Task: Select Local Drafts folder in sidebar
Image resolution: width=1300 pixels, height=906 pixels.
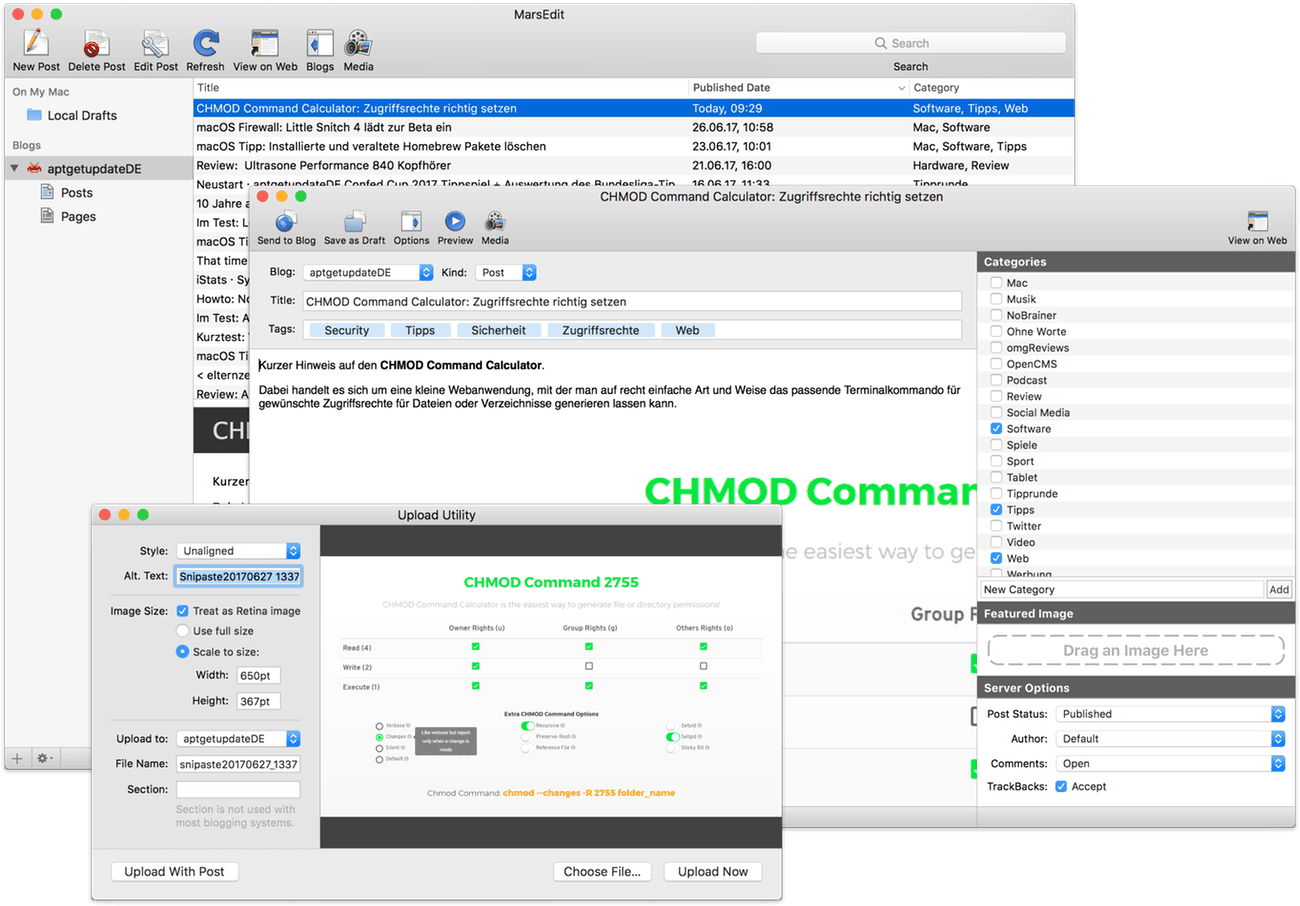Action: click(x=82, y=115)
